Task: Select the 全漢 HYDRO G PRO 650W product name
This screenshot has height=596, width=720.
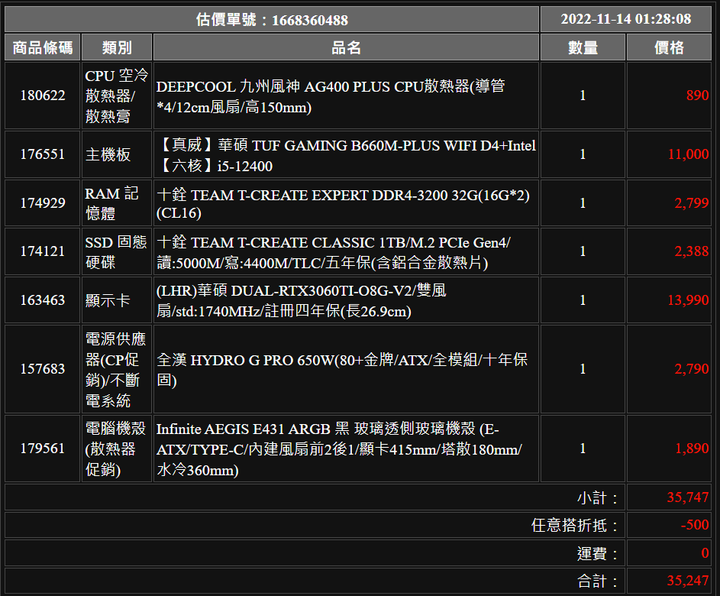Action: [x=346, y=369]
